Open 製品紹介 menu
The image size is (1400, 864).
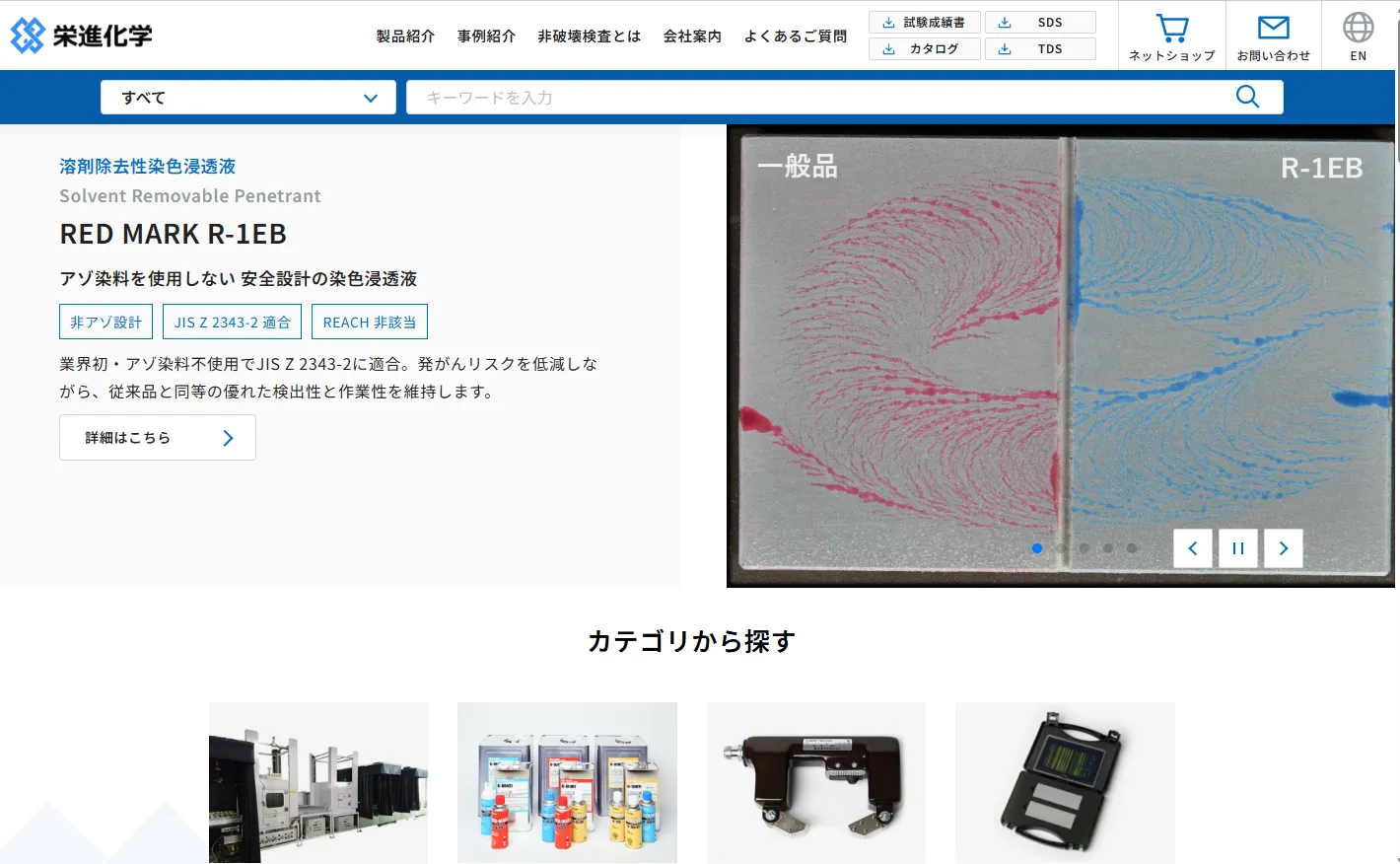tap(405, 36)
